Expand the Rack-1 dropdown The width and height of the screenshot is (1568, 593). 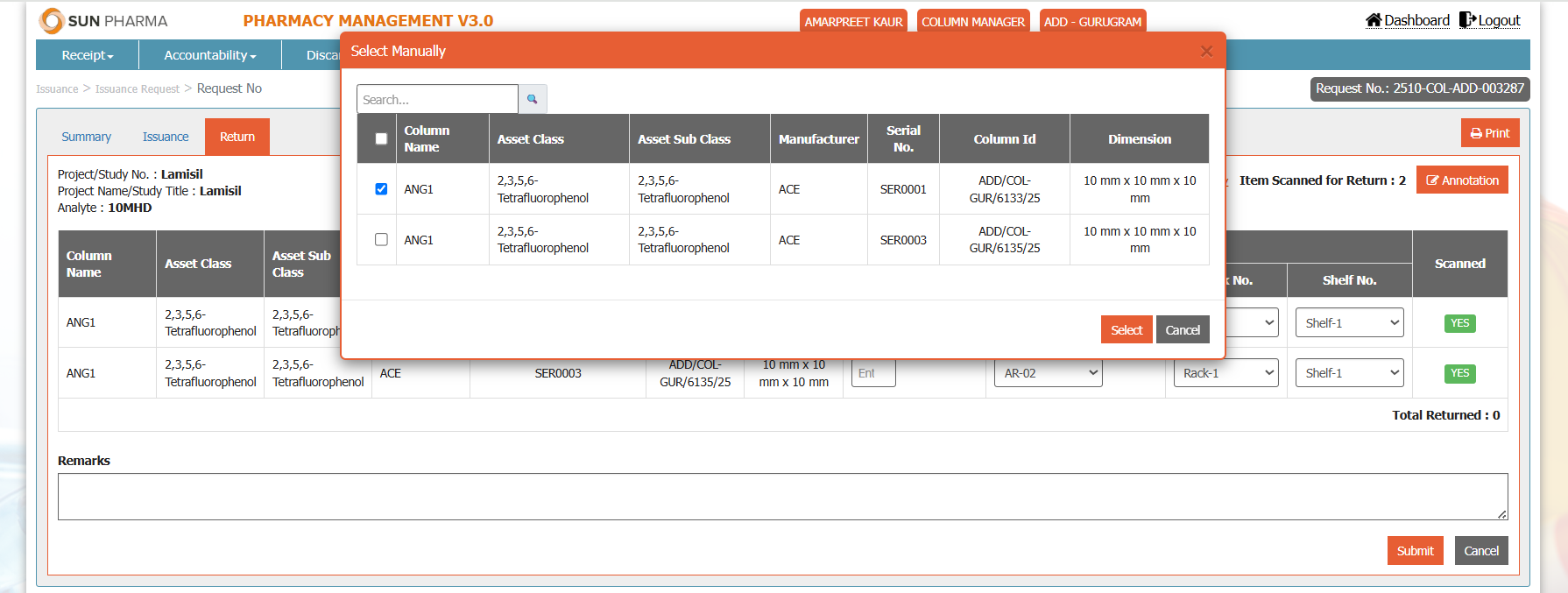click(x=1225, y=373)
